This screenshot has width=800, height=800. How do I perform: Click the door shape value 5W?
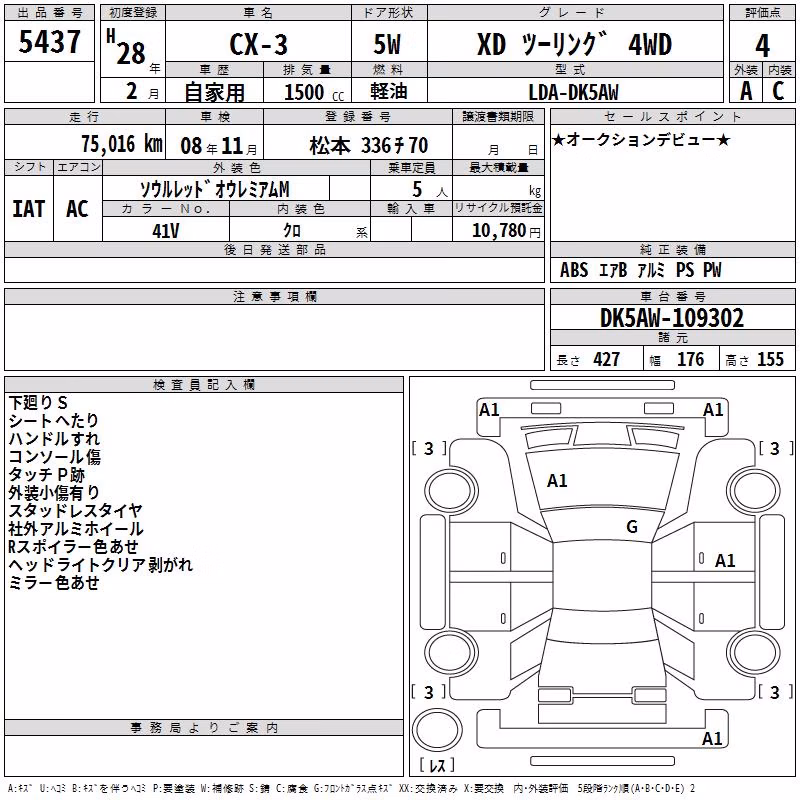click(387, 44)
